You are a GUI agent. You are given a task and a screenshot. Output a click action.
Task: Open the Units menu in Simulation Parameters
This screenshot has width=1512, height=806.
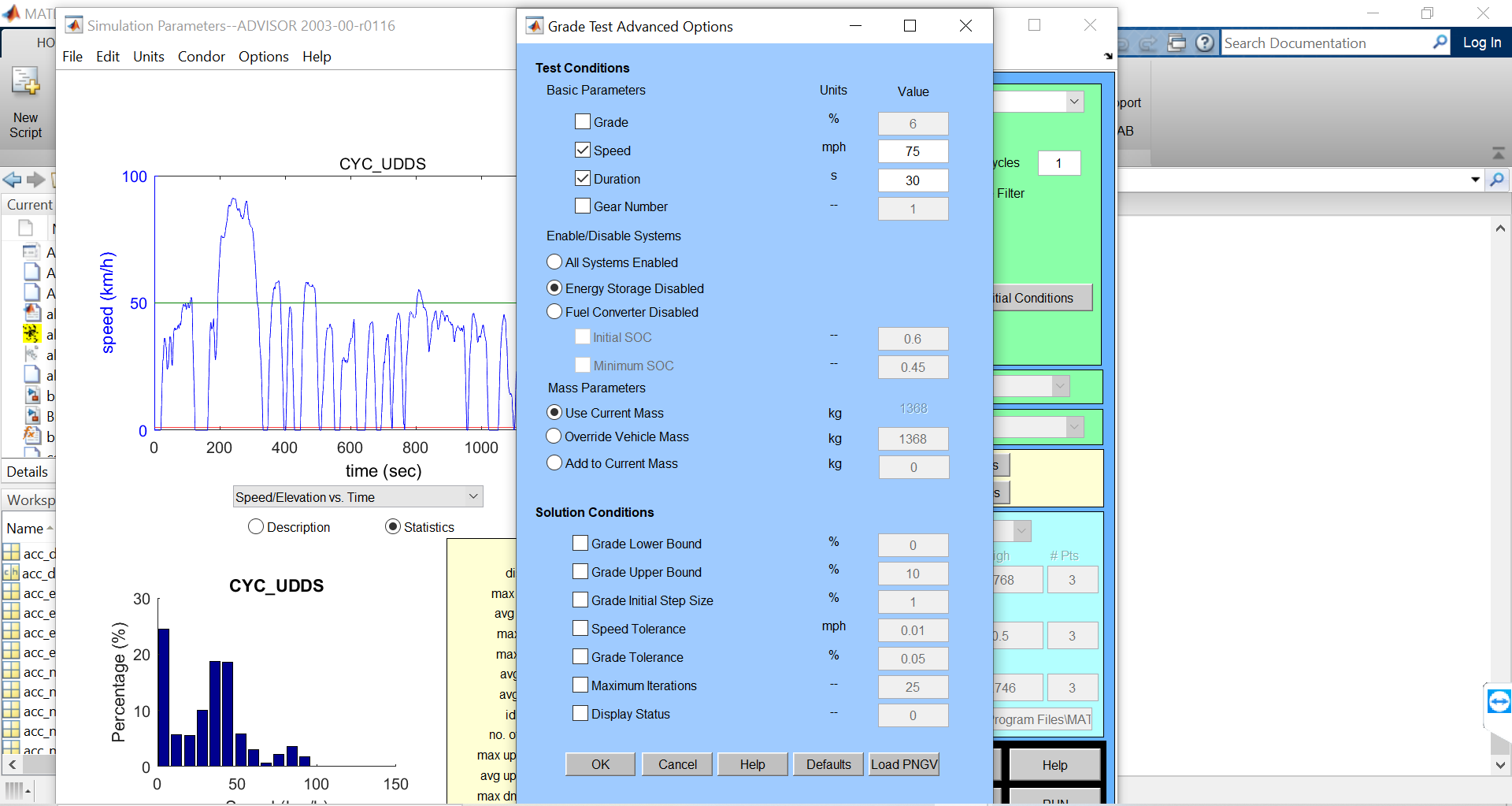[x=148, y=56]
